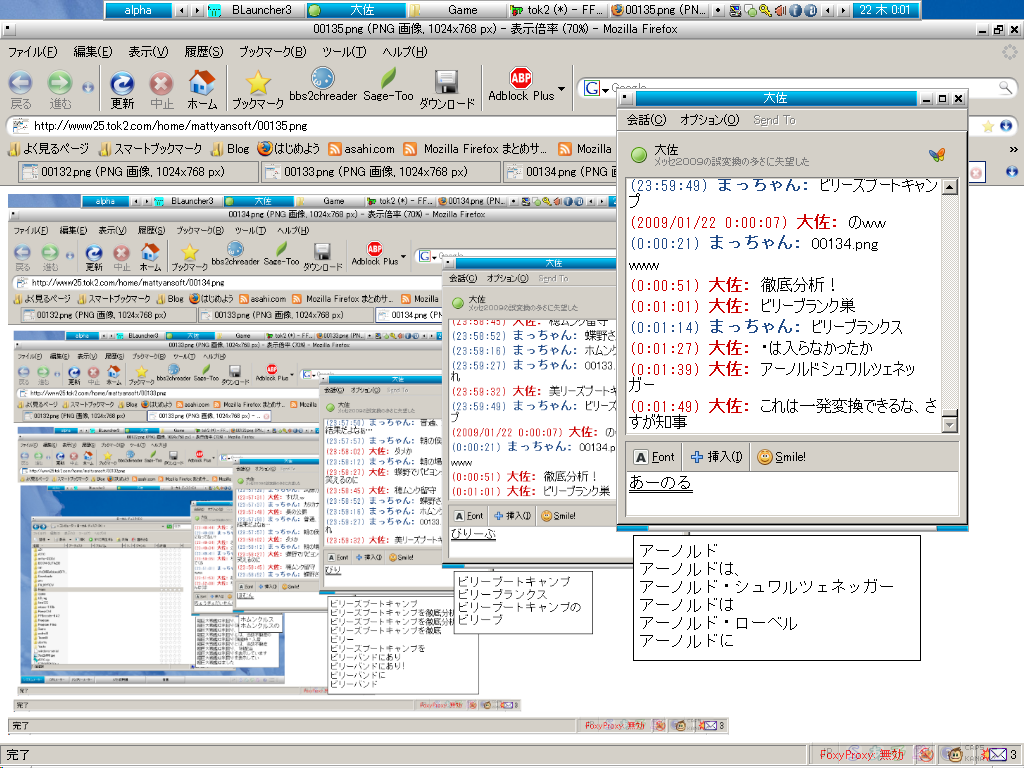This screenshot has width=1024, height=768.
Task: Open BLauncher3 from the top taskbar
Action: (x=256, y=10)
